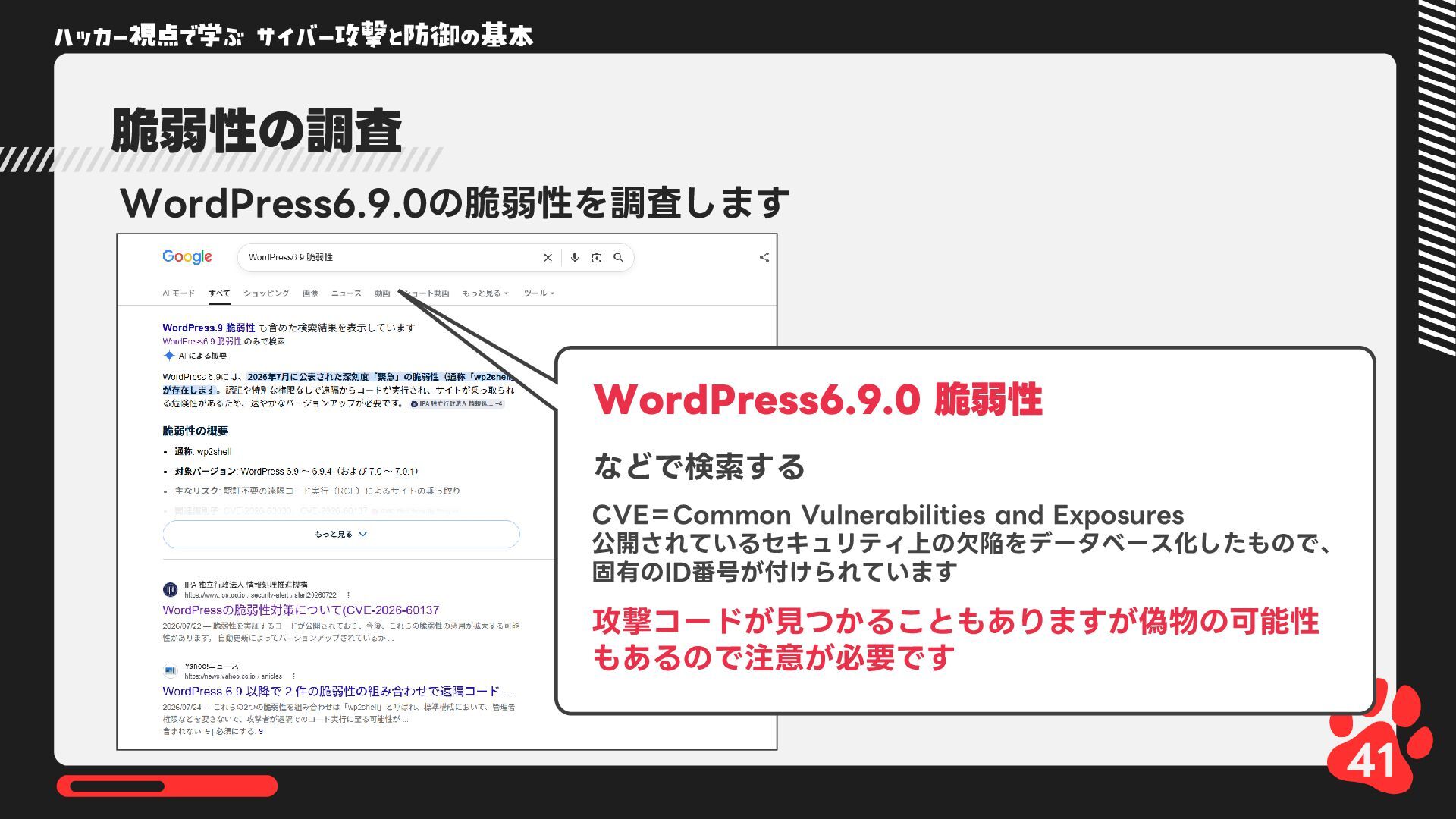Select the すべて tab
The image size is (1456, 819).
219,293
